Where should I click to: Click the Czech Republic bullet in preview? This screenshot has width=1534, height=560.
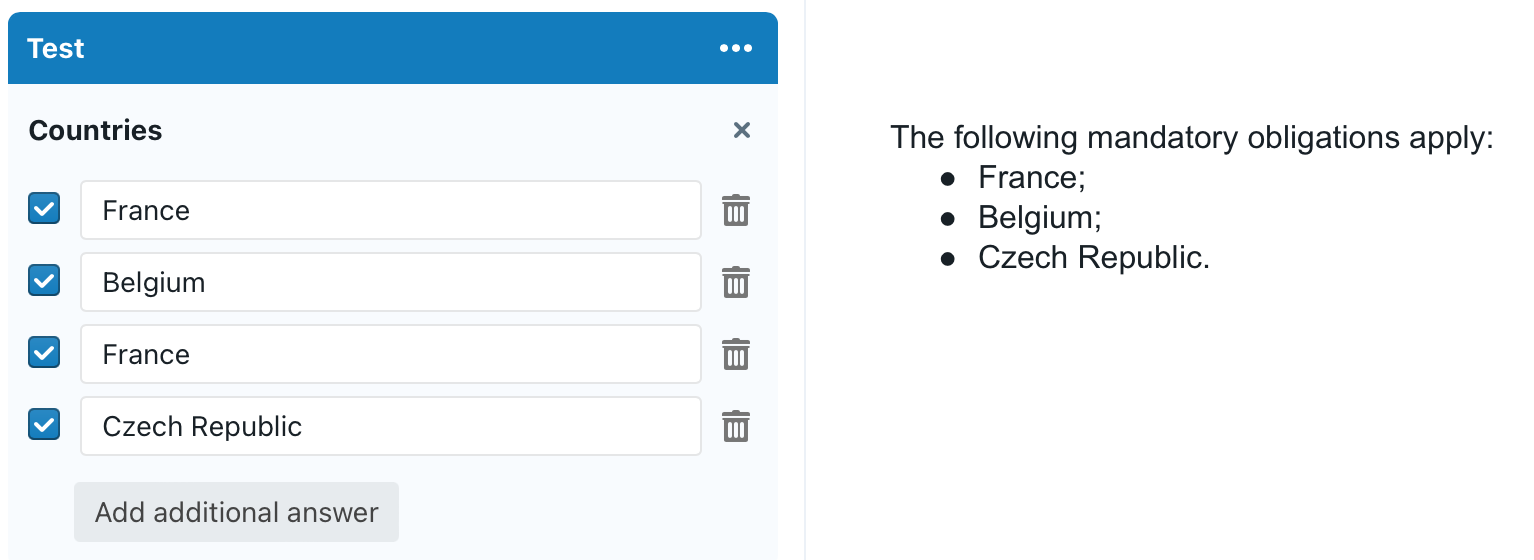[x=1093, y=257]
